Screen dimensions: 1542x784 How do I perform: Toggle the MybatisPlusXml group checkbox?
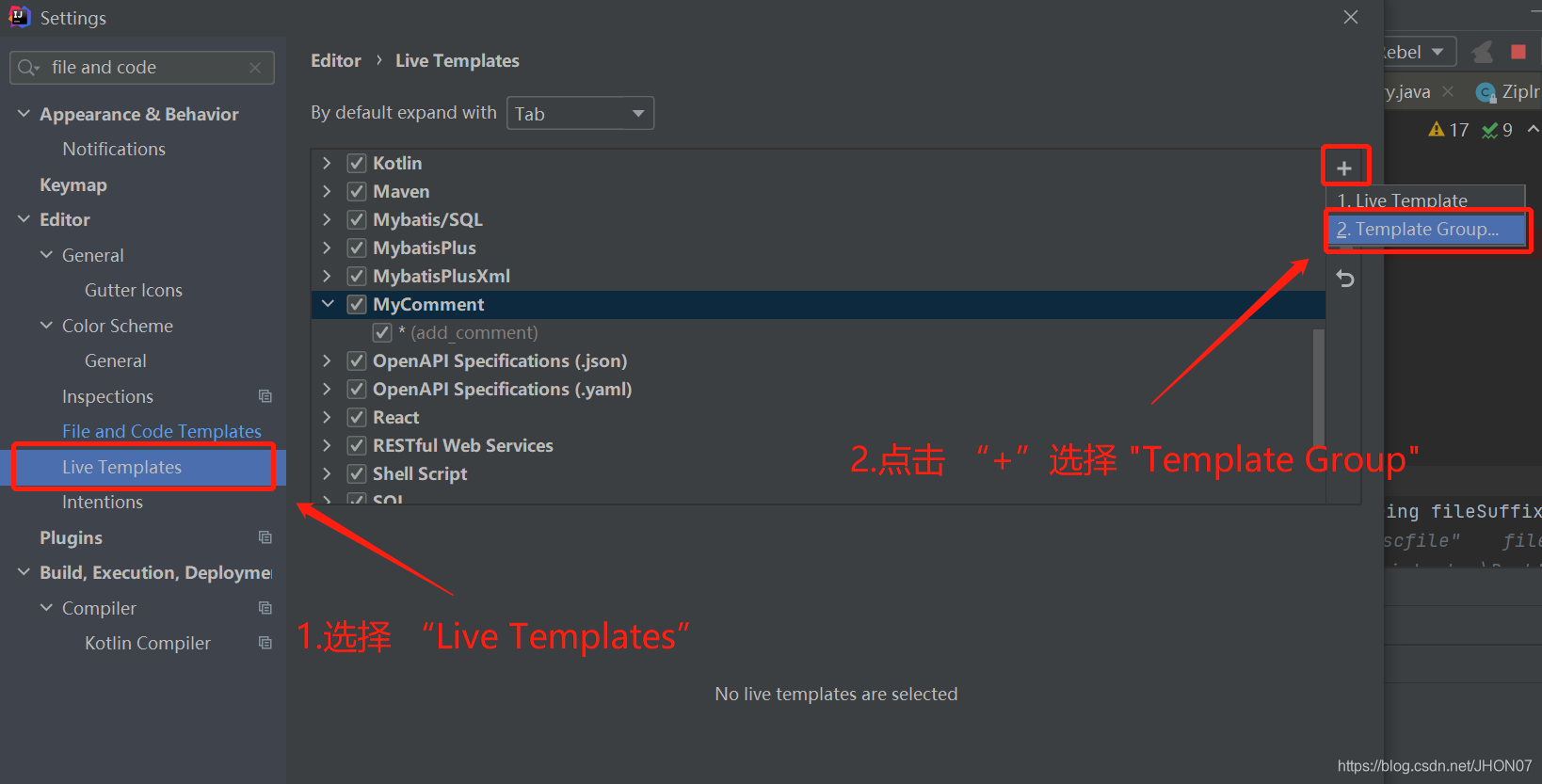click(x=357, y=276)
